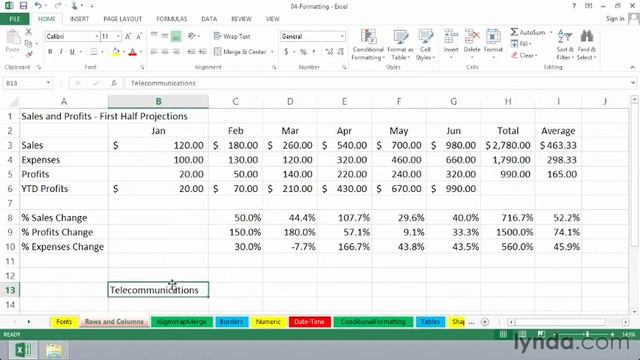Toggle Underline formatting
640x360 pixels.
[x=72, y=51]
